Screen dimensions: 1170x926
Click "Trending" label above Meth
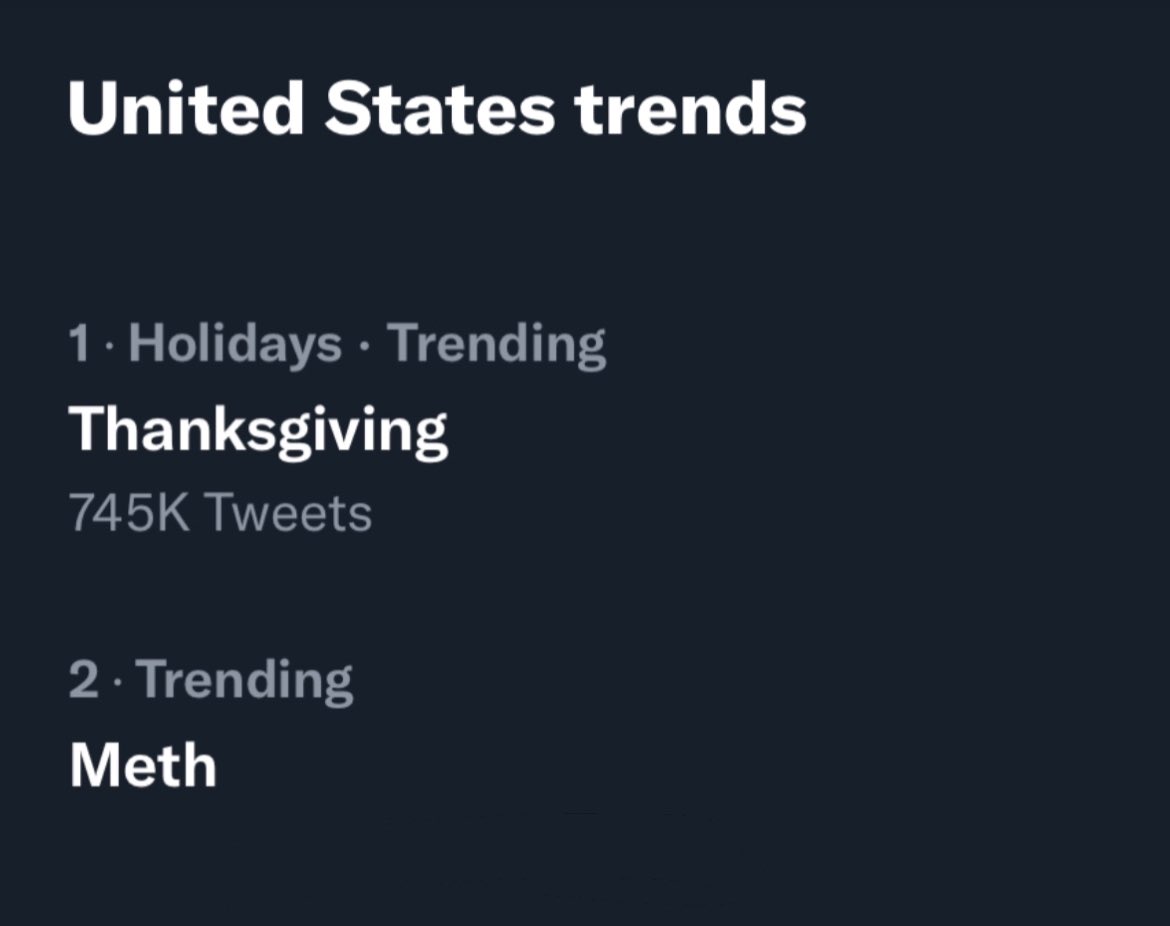coord(245,681)
